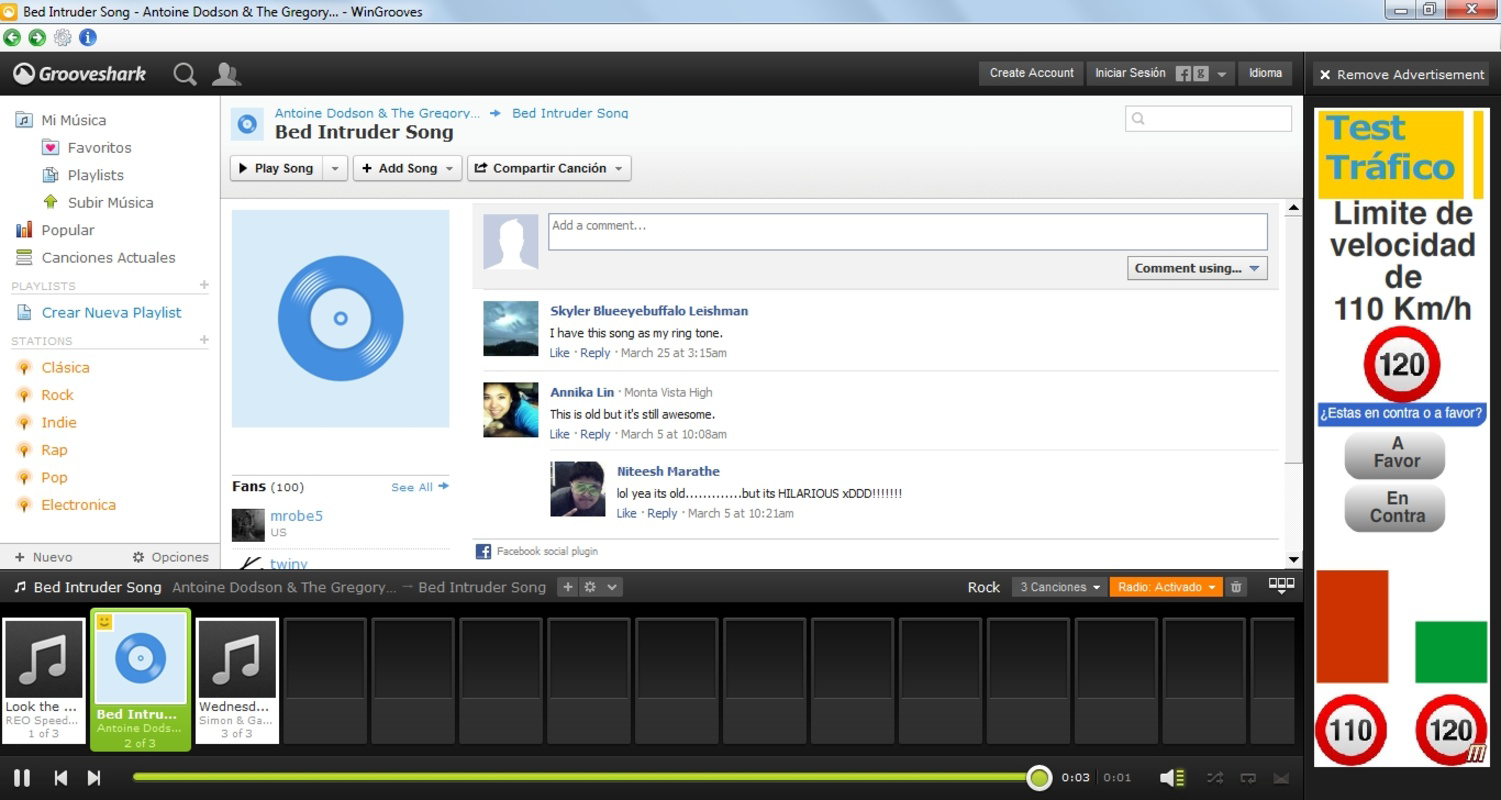
Task: Open WinGrooves settings gear in top toolbar
Action: pos(63,38)
